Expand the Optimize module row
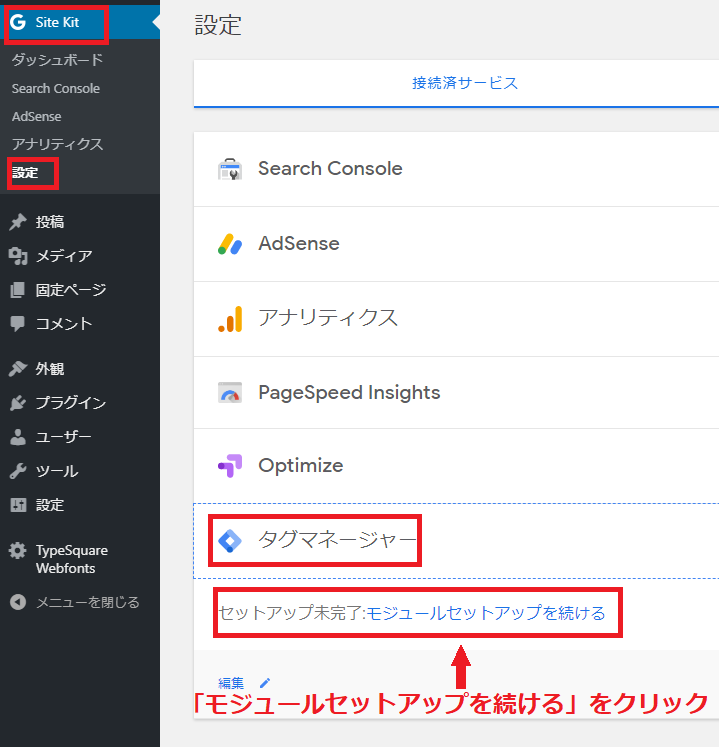 coord(456,465)
